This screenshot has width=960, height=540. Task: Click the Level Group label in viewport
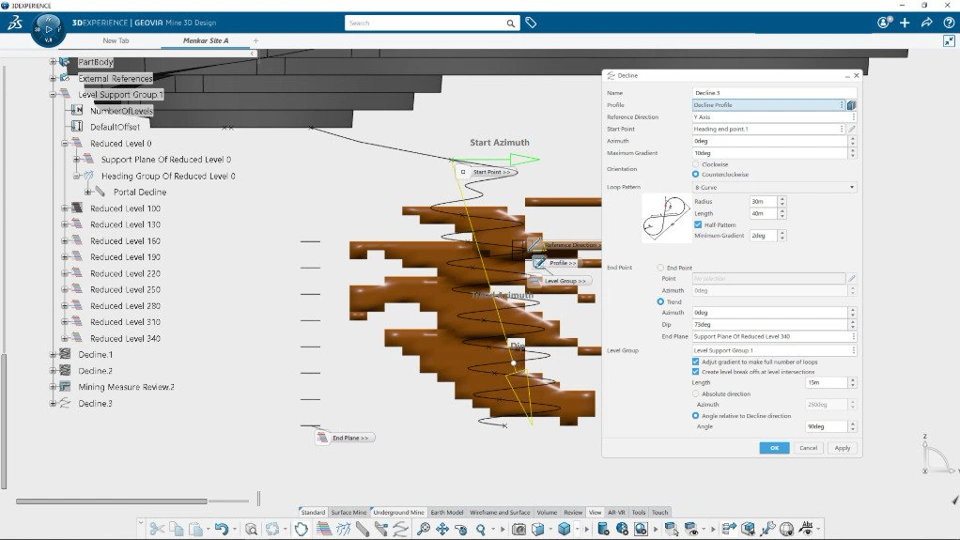[564, 281]
